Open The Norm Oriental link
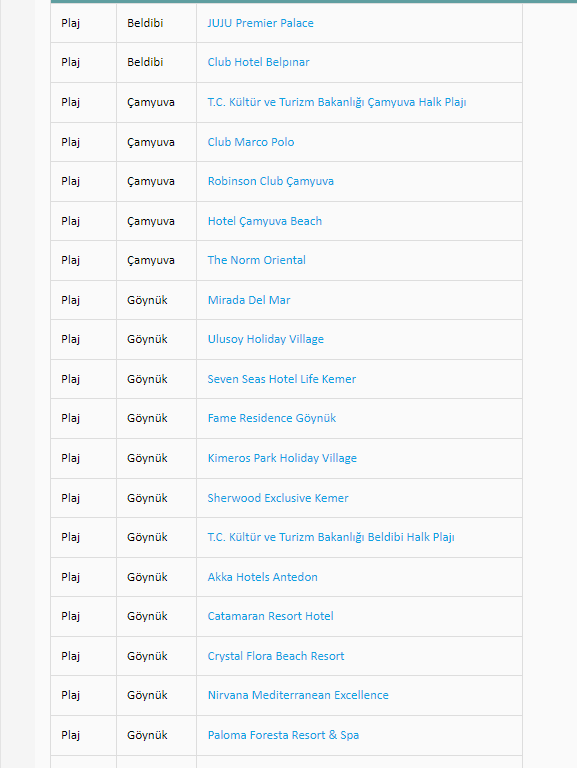Image resolution: width=577 pixels, height=768 pixels. click(x=256, y=260)
